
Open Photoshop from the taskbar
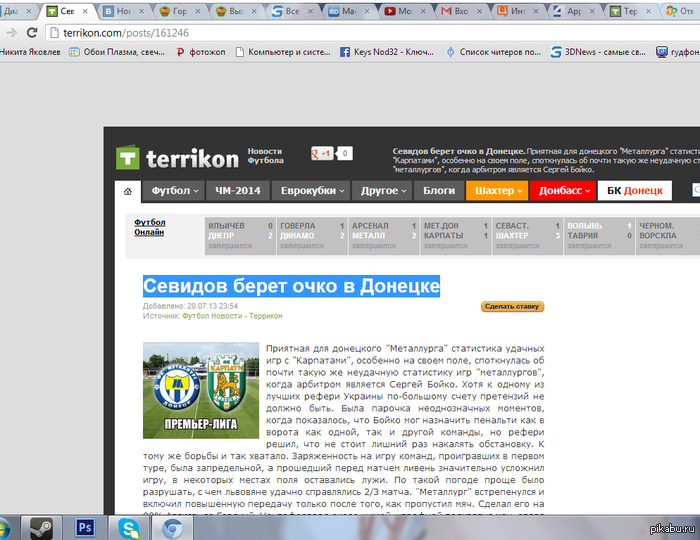[x=85, y=526]
